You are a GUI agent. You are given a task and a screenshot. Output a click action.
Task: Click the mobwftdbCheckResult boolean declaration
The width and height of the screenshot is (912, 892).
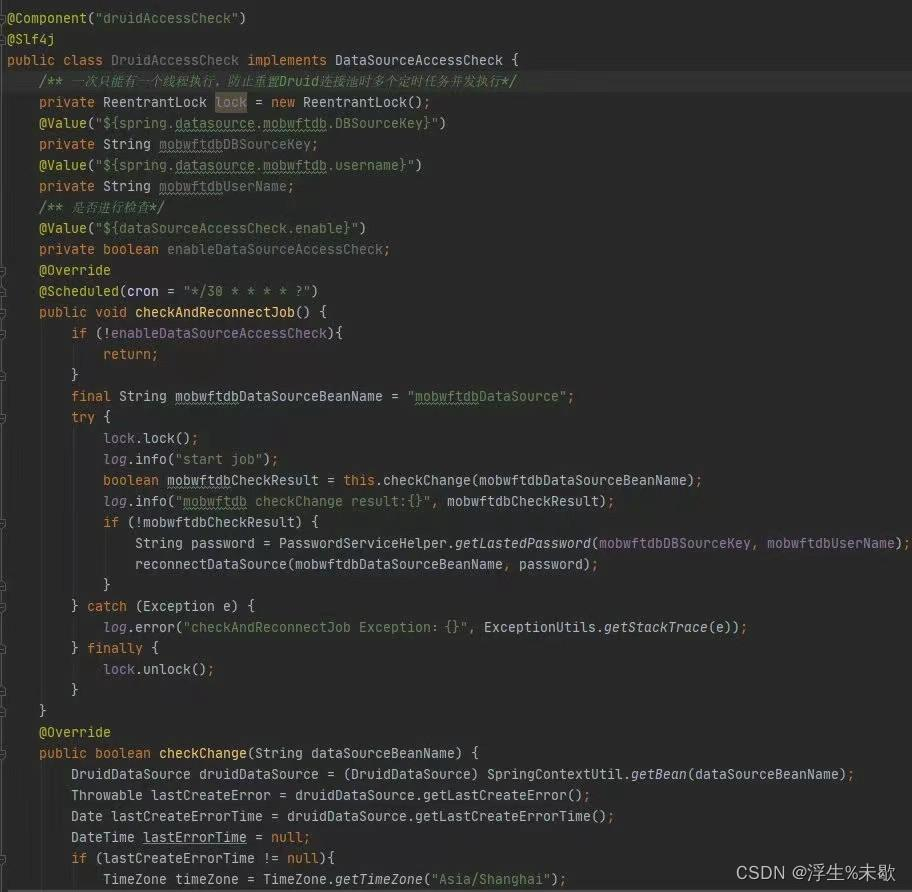(243, 481)
